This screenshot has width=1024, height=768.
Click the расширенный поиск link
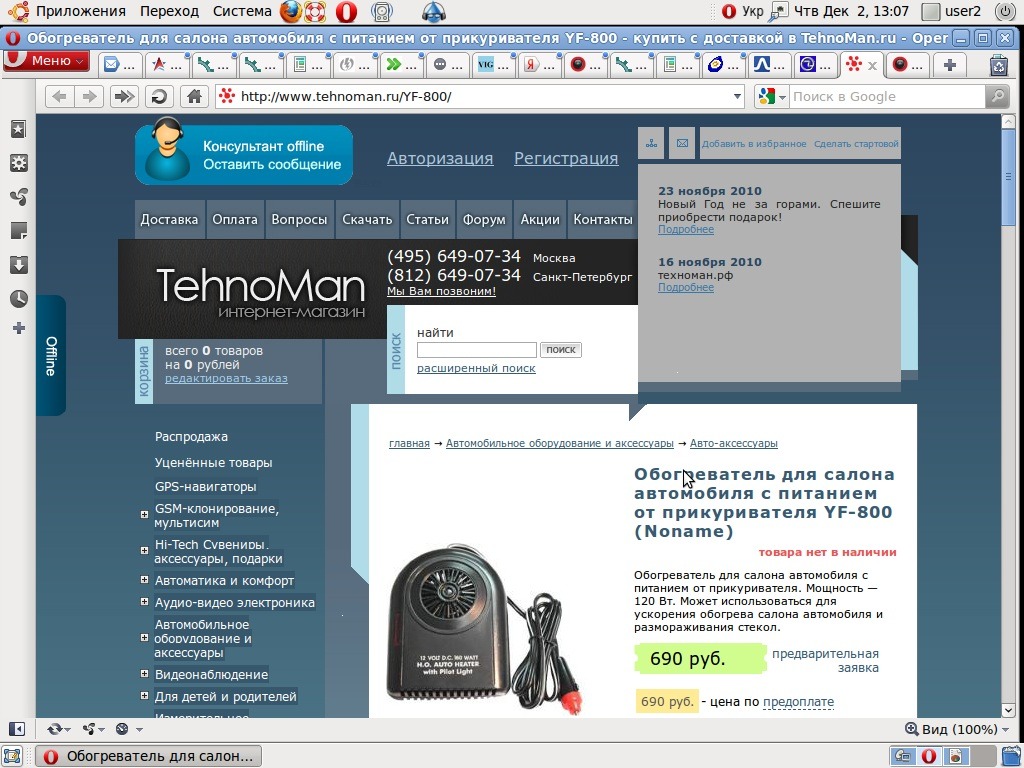(476, 368)
